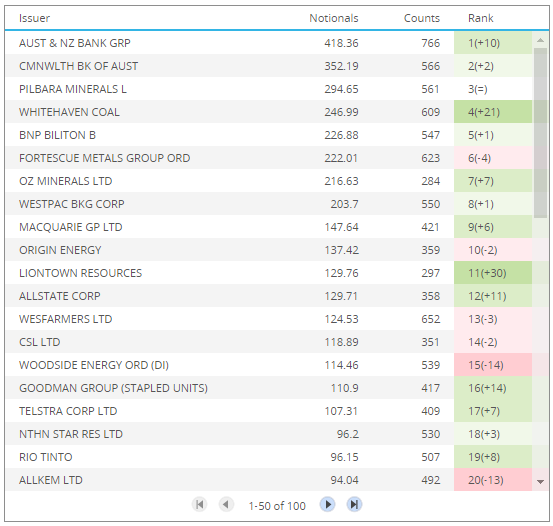Select the ORIGIN ENERGY issuer
The height and width of the screenshot is (526, 553).
click(60, 250)
